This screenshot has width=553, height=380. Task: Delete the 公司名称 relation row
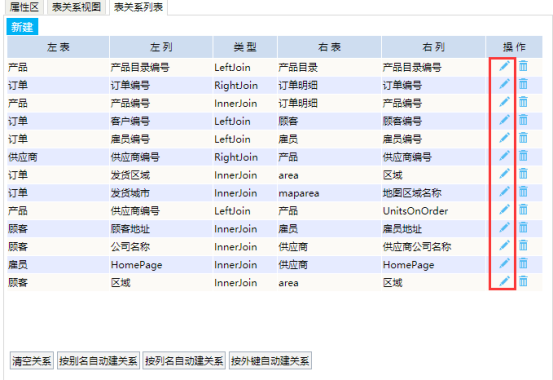click(523, 245)
